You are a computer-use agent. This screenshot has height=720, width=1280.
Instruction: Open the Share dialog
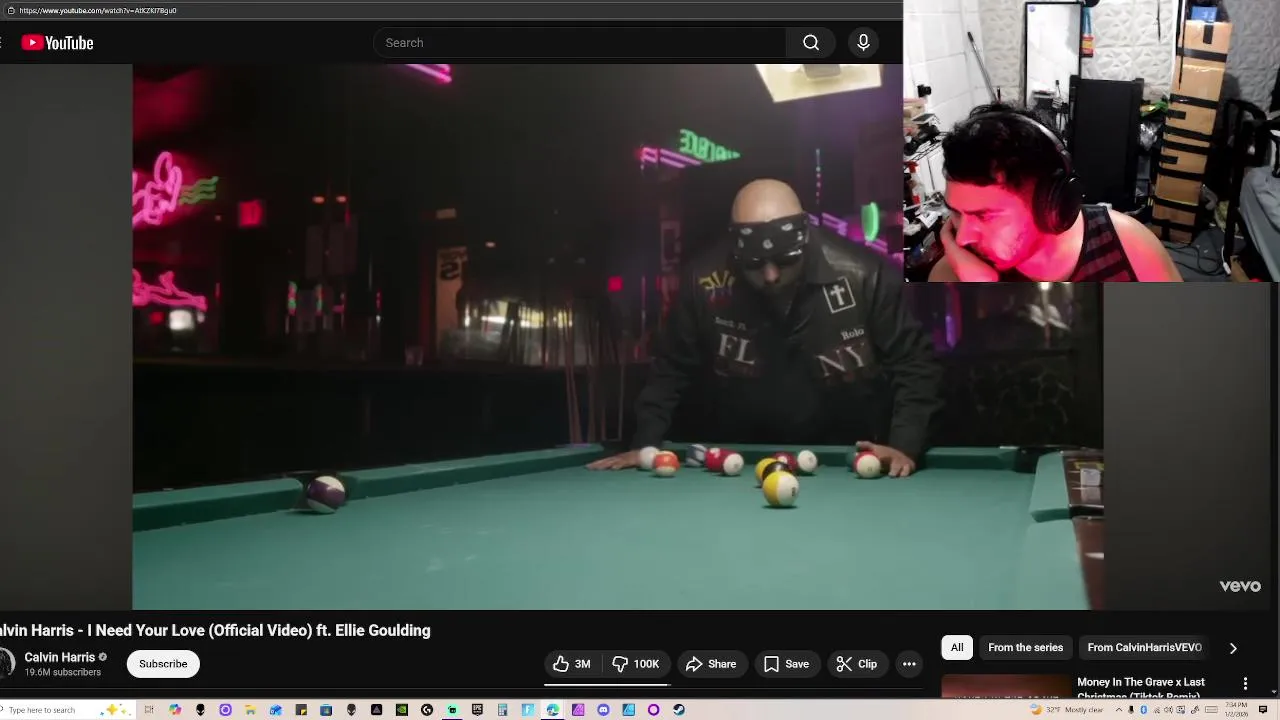pyautogui.click(x=711, y=664)
